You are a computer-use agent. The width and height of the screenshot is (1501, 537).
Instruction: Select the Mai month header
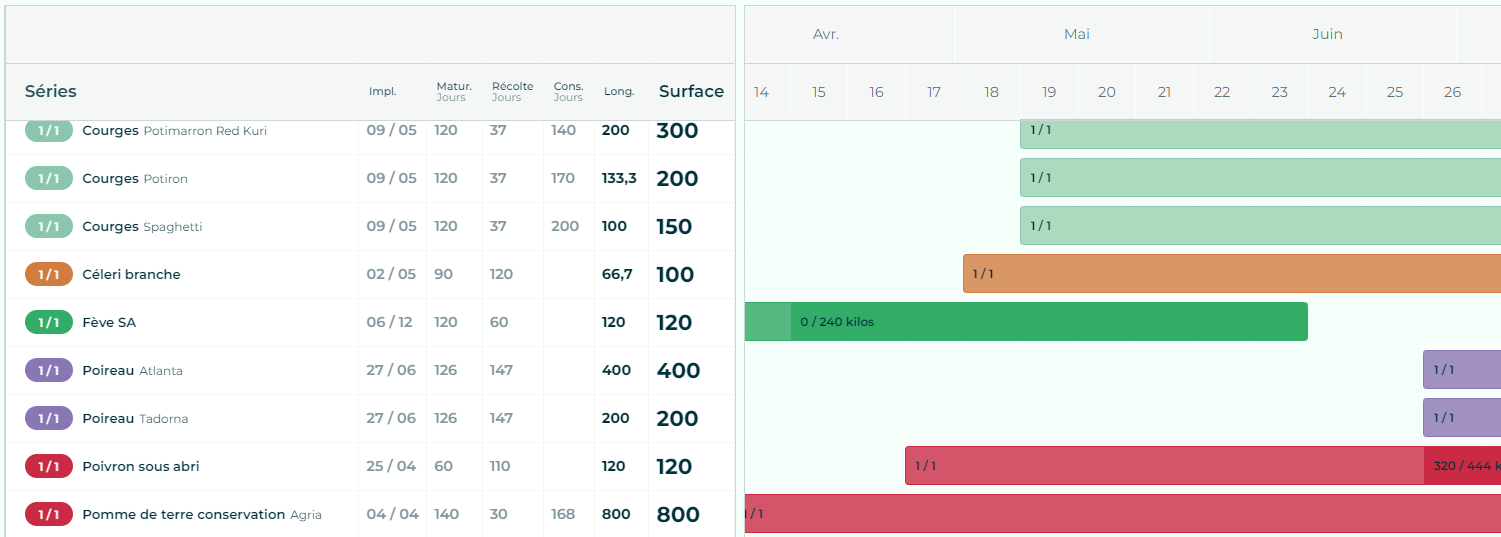click(x=1076, y=34)
